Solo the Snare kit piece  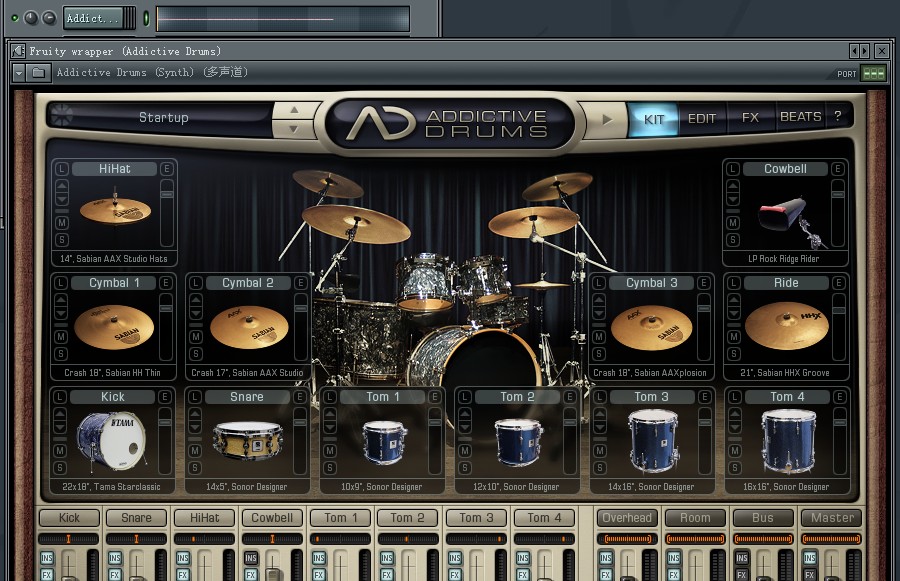click(195, 468)
